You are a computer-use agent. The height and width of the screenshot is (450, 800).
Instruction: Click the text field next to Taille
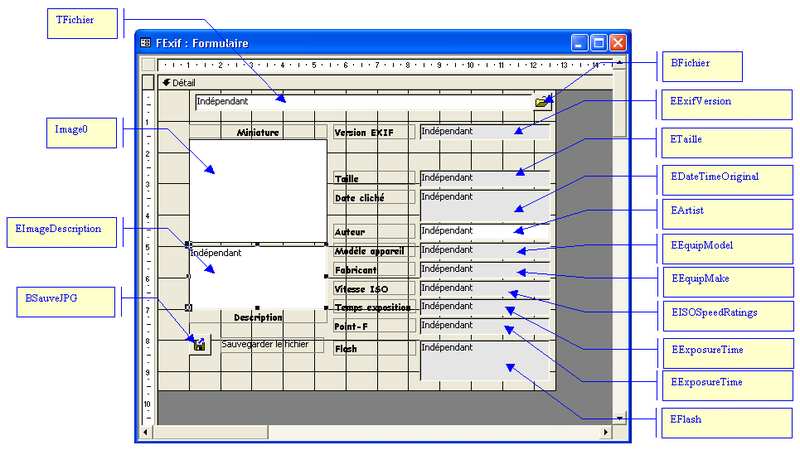pos(484,178)
